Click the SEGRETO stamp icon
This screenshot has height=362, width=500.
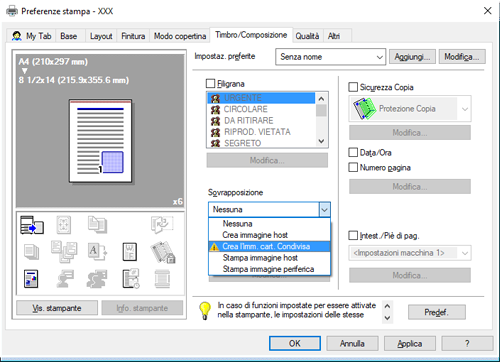pyautogui.click(x=215, y=143)
